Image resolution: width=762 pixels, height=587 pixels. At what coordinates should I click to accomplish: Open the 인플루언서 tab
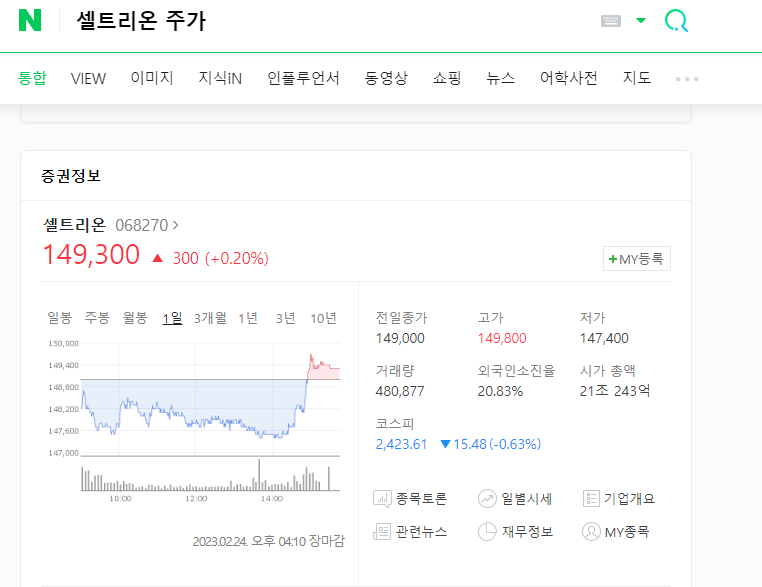pos(303,78)
